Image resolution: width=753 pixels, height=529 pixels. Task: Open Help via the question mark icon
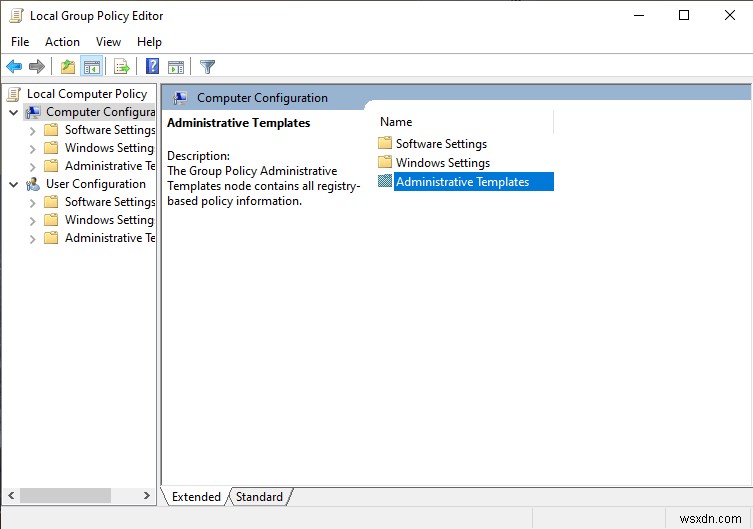pyautogui.click(x=152, y=66)
